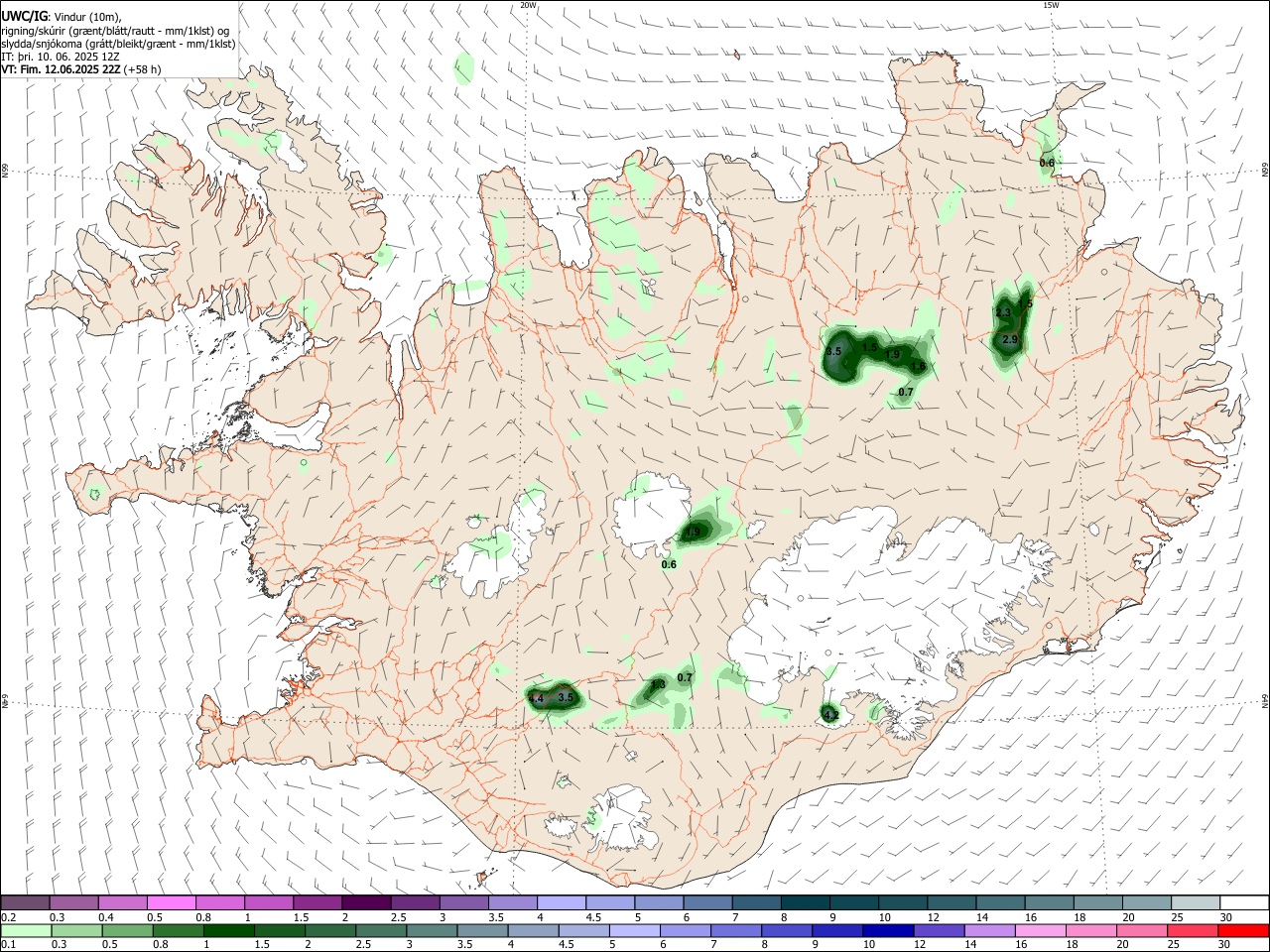Image resolution: width=1270 pixels, height=952 pixels.
Task: Click the '0.1' tick label in lower legend
Action: click(x=8, y=945)
